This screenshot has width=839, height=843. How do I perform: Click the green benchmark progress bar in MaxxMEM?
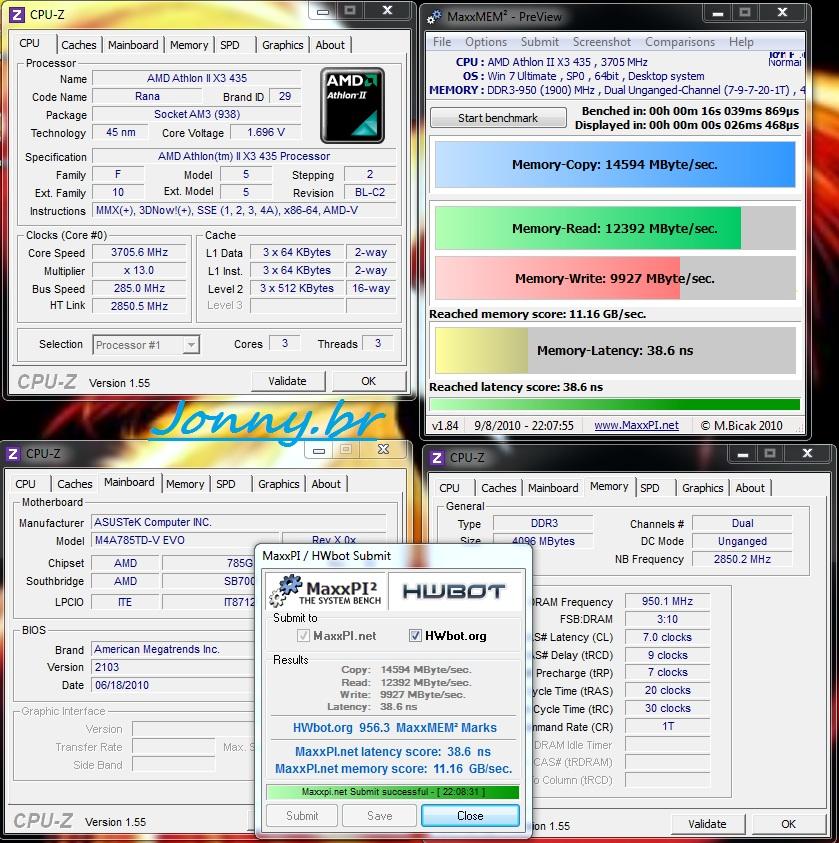tap(615, 404)
